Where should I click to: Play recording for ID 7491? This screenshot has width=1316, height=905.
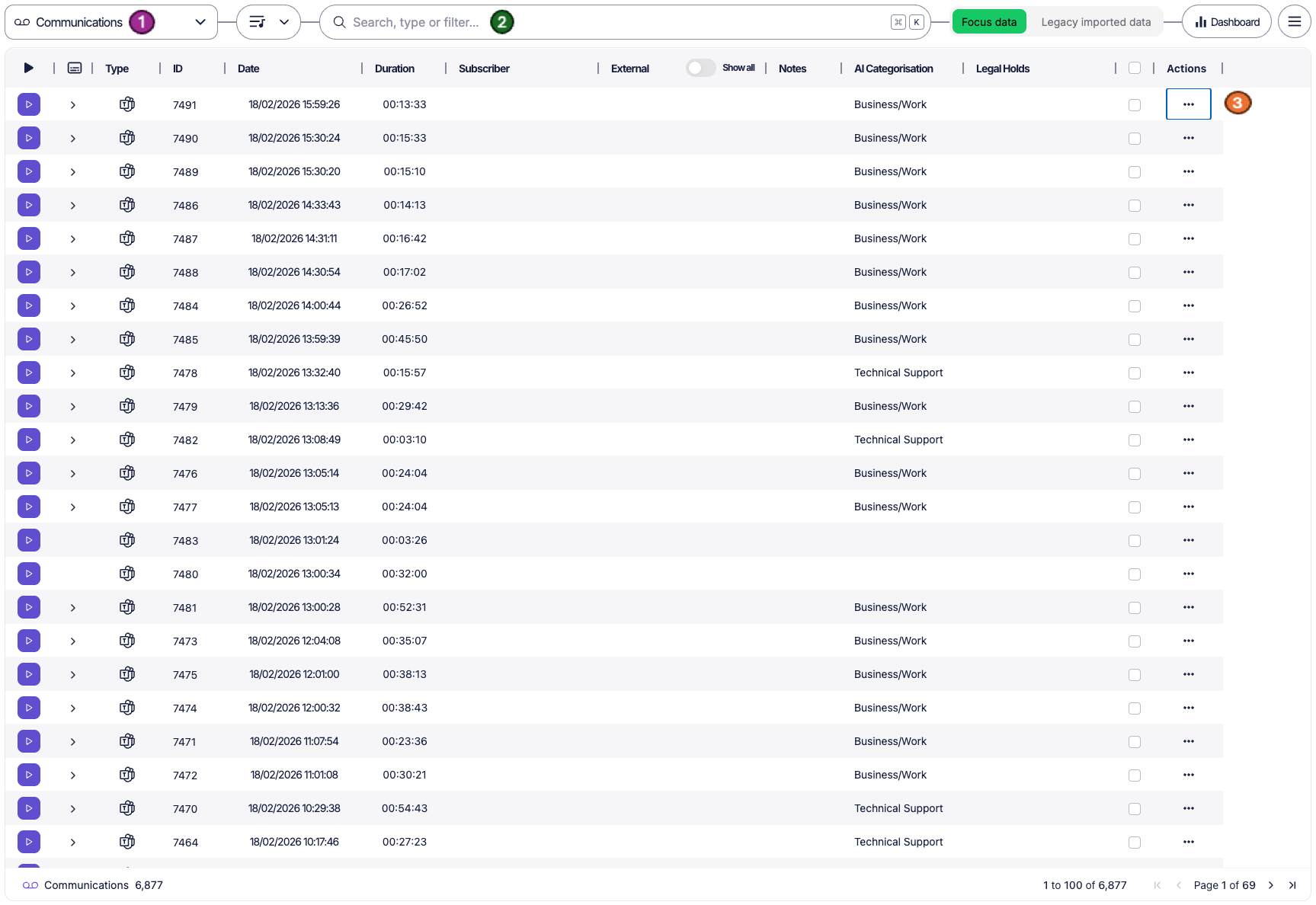point(29,104)
